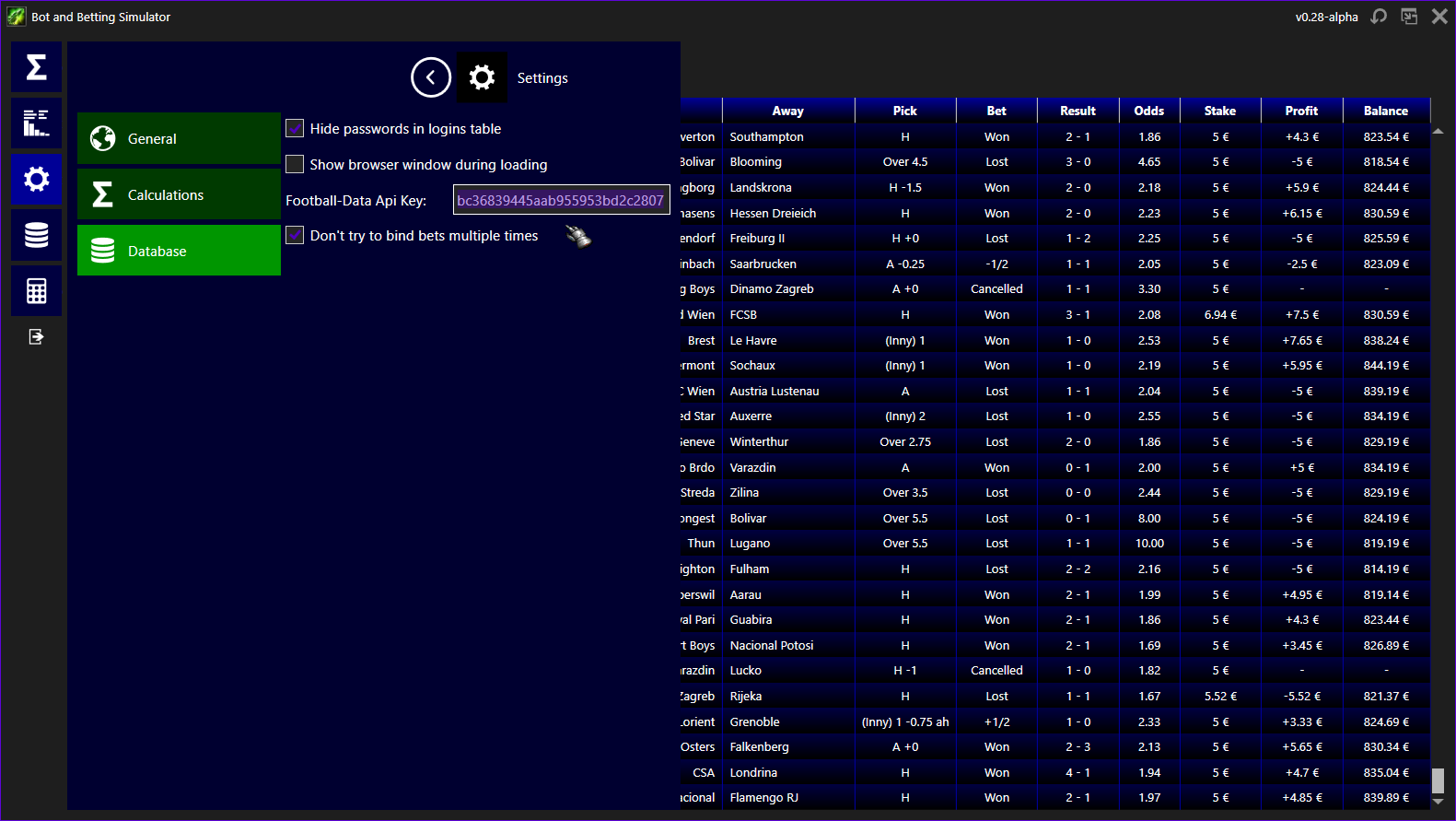Close the Bot and Betting Simulator window
Image resolution: width=1456 pixels, height=821 pixels.
click(1439, 17)
